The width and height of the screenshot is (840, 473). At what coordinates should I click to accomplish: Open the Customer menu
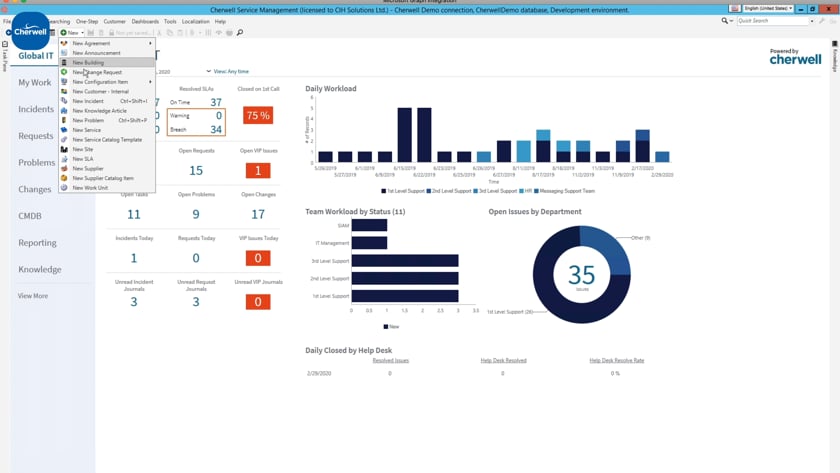point(115,21)
